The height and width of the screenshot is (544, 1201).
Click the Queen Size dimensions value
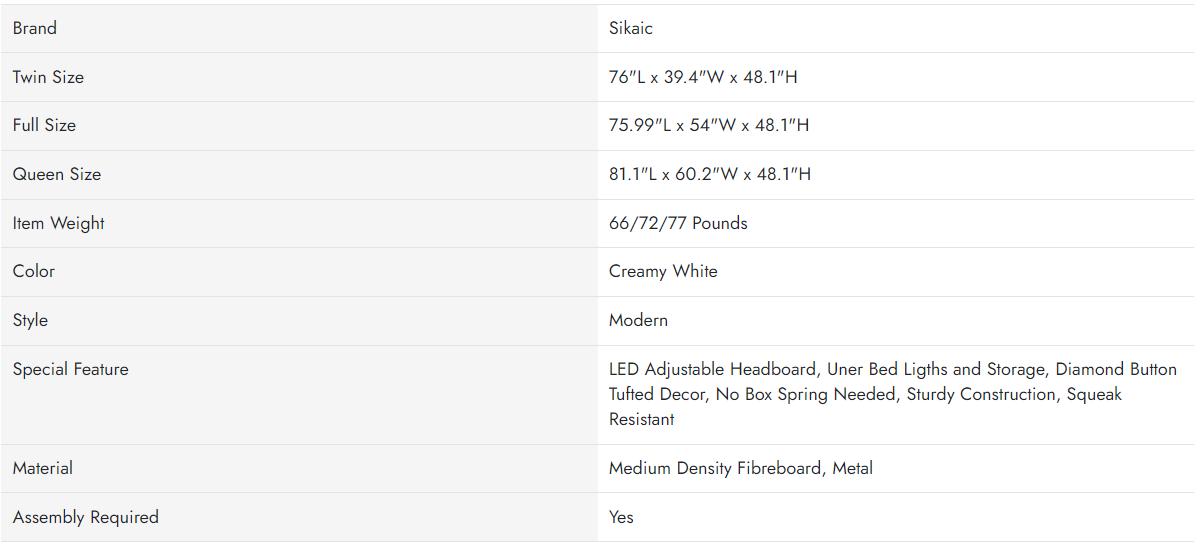710,174
